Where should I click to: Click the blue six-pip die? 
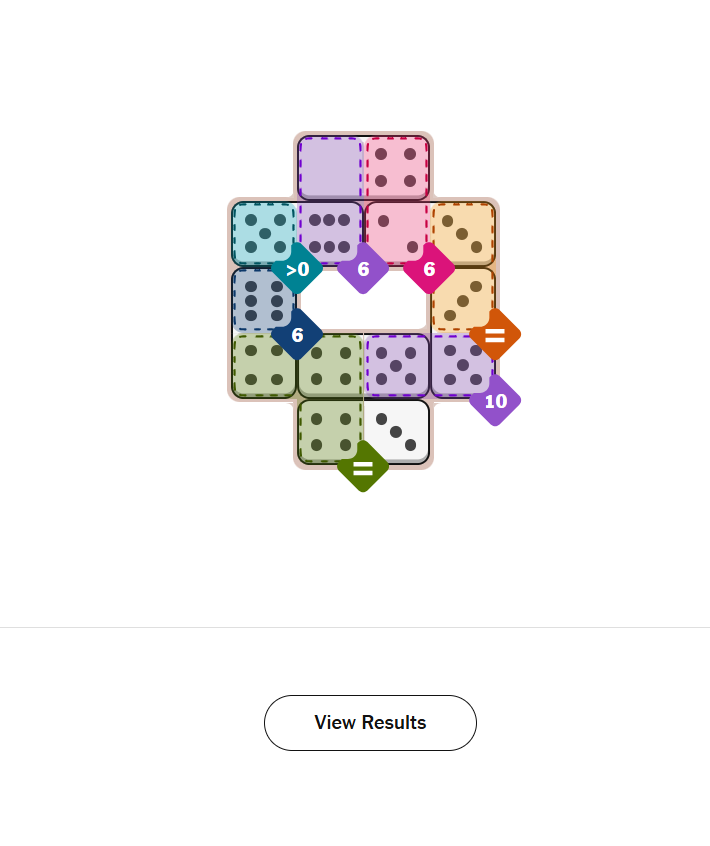pos(263,299)
